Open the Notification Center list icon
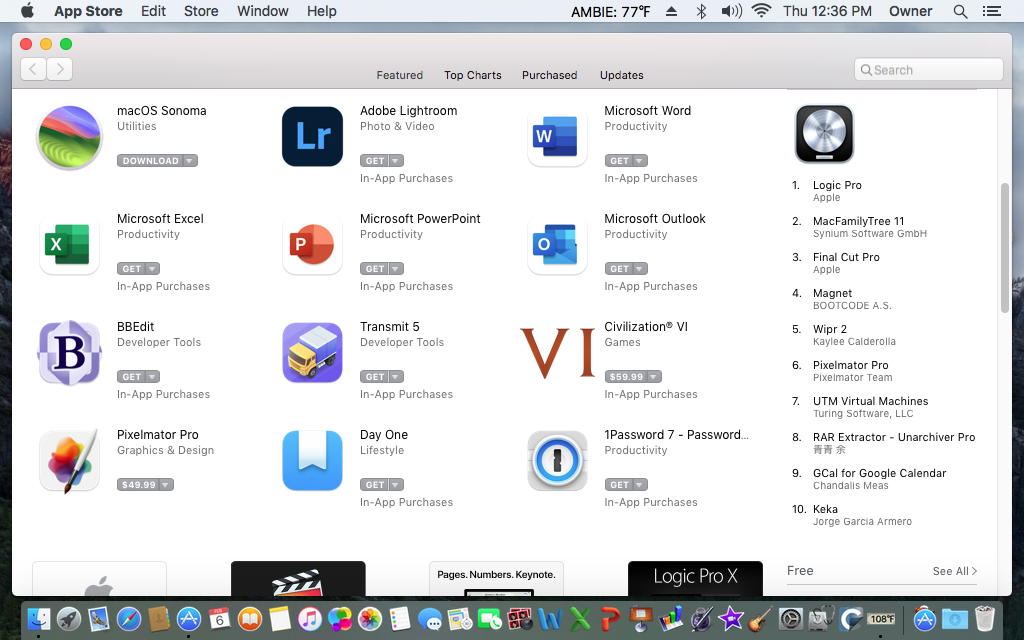Screen dimensions: 1024x640 click(x=992, y=11)
